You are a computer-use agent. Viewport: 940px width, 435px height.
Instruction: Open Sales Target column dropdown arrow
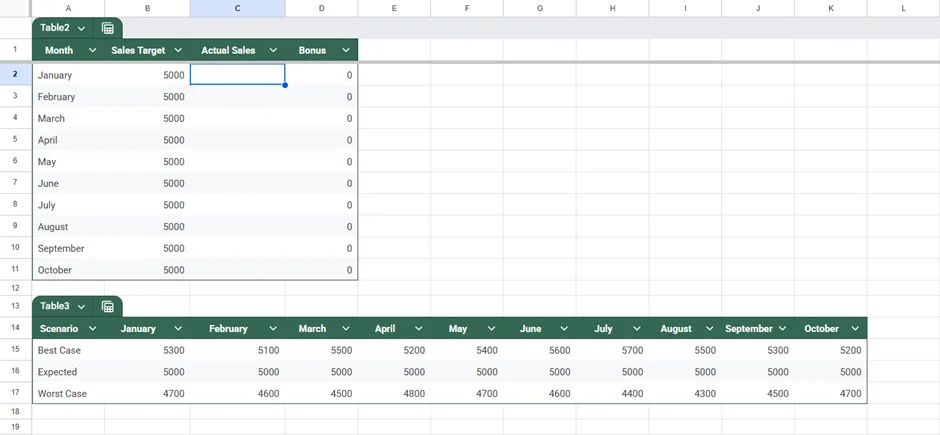[x=178, y=50]
